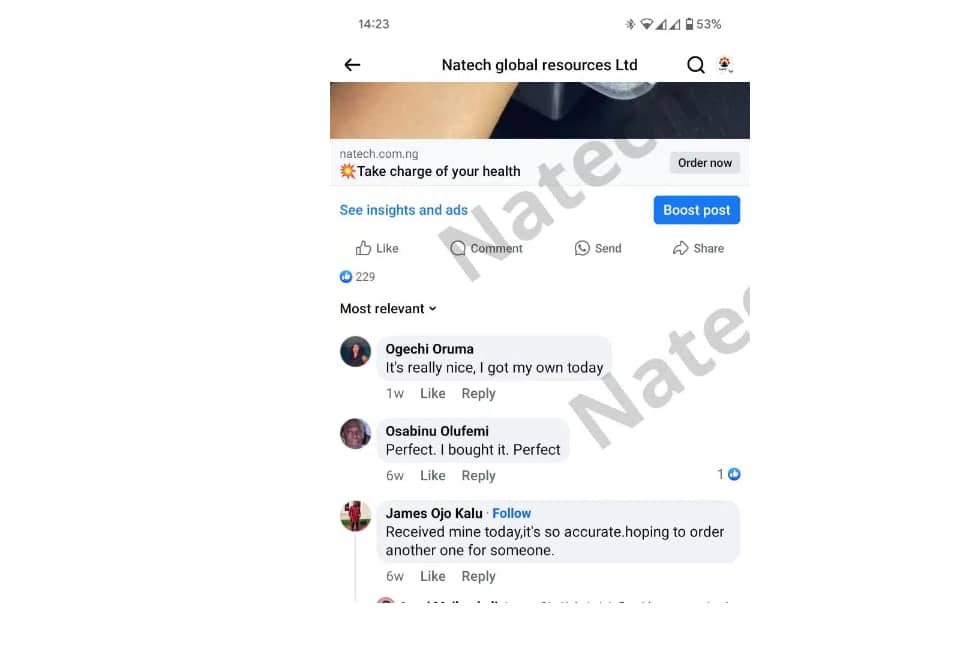Open the profile switcher avatar icon
The image size is (967, 654).
(725, 64)
